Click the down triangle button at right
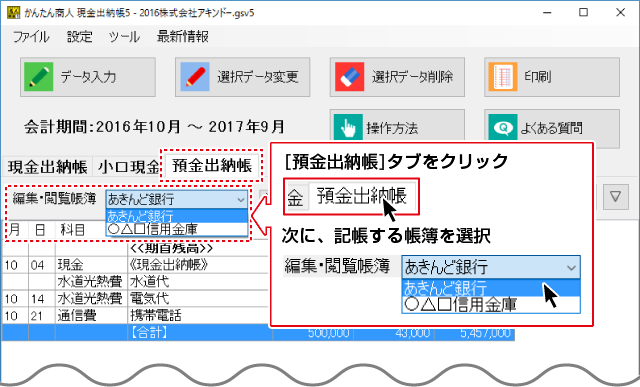The image size is (640, 387). coord(616,197)
